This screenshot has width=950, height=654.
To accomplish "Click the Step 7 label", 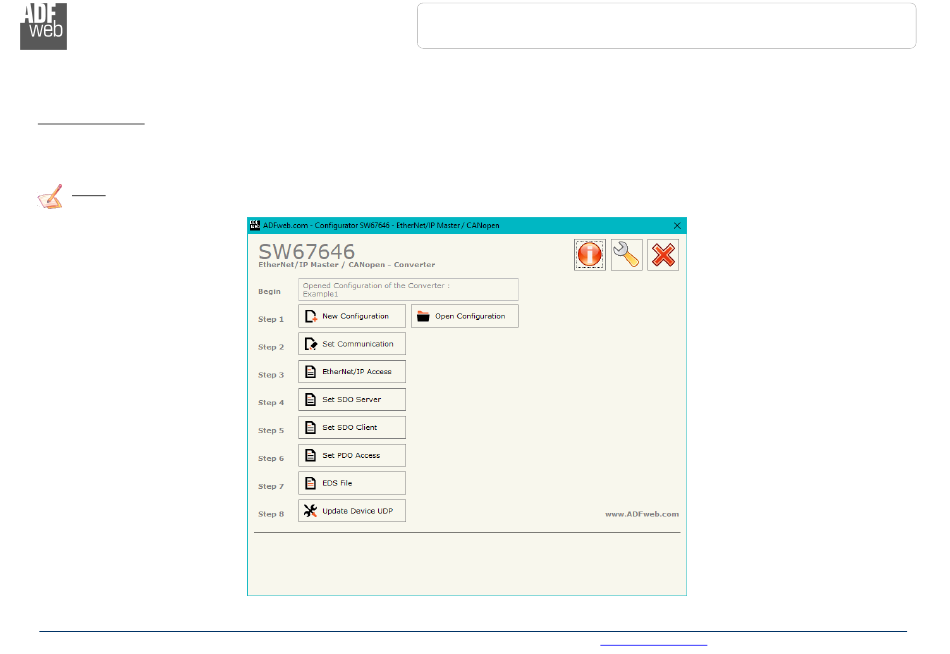I will click(271, 486).
